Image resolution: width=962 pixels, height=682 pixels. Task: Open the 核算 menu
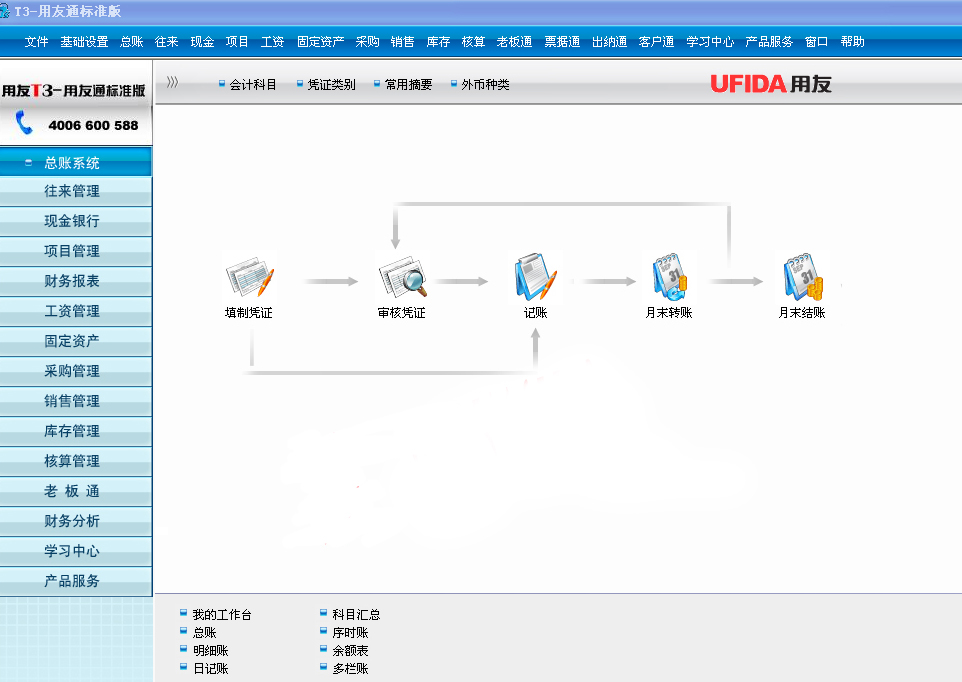click(474, 42)
